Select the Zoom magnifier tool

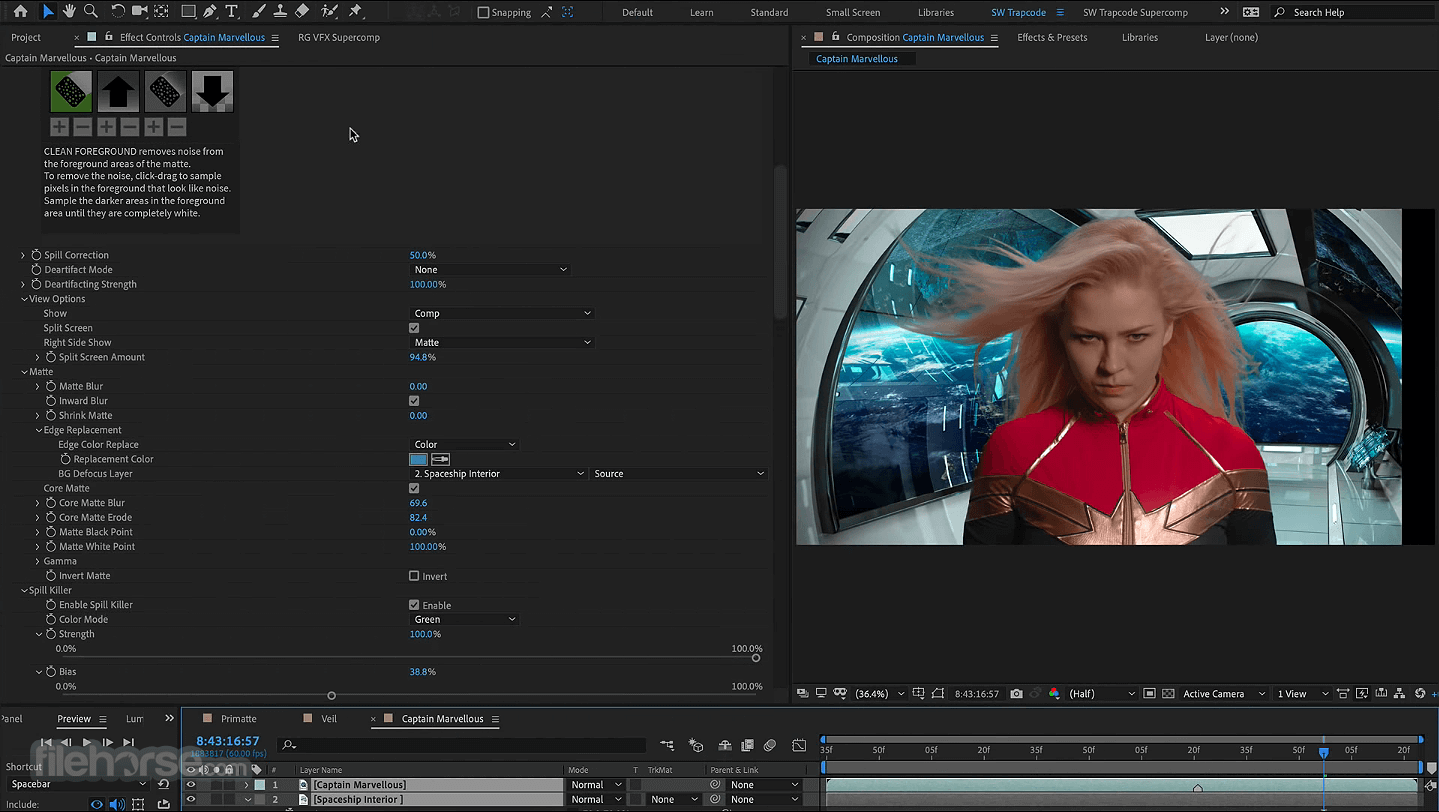91,12
